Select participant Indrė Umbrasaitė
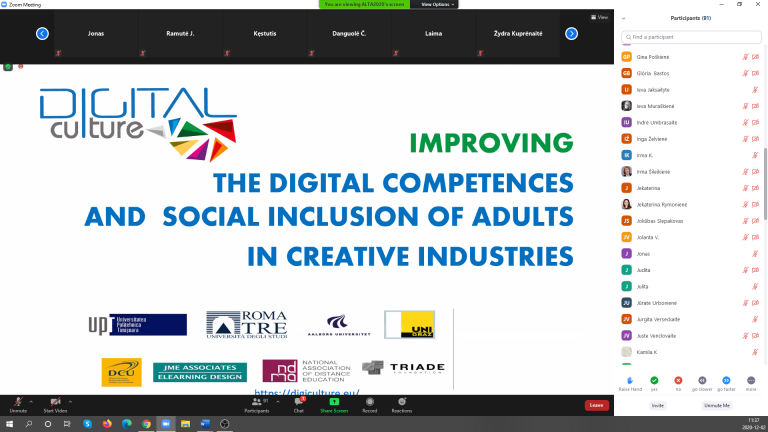 pyautogui.click(x=691, y=122)
